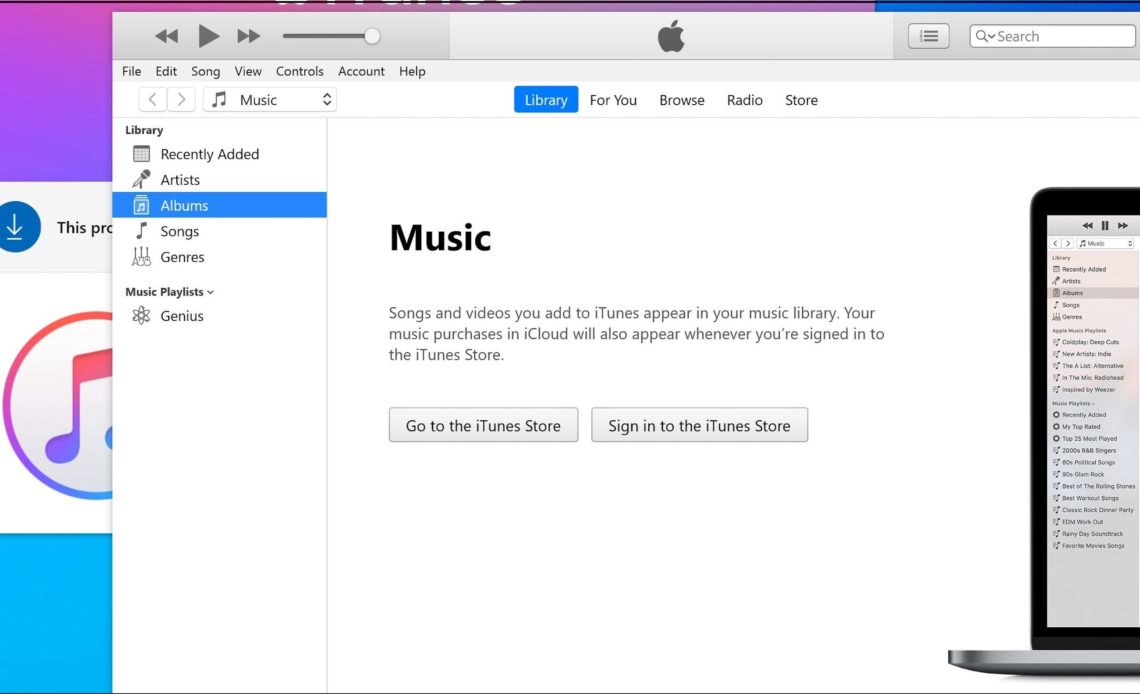Click the Albums icon in sidebar
The image size is (1140, 694).
pos(141,206)
